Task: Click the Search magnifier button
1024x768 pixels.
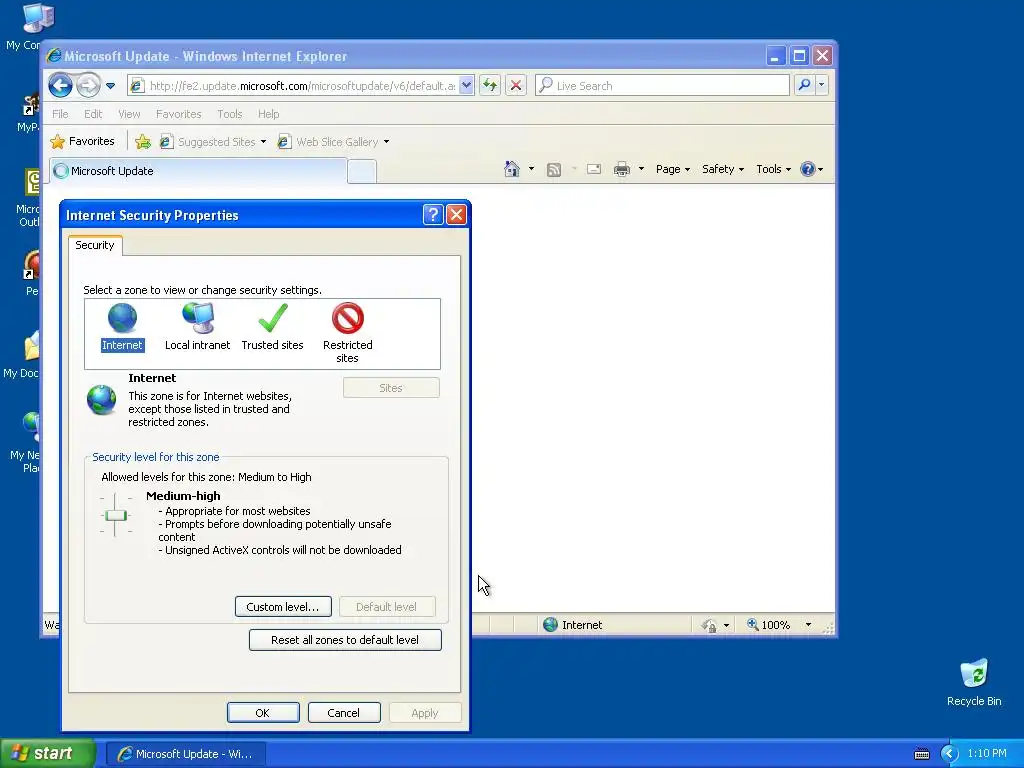Action: tap(805, 86)
